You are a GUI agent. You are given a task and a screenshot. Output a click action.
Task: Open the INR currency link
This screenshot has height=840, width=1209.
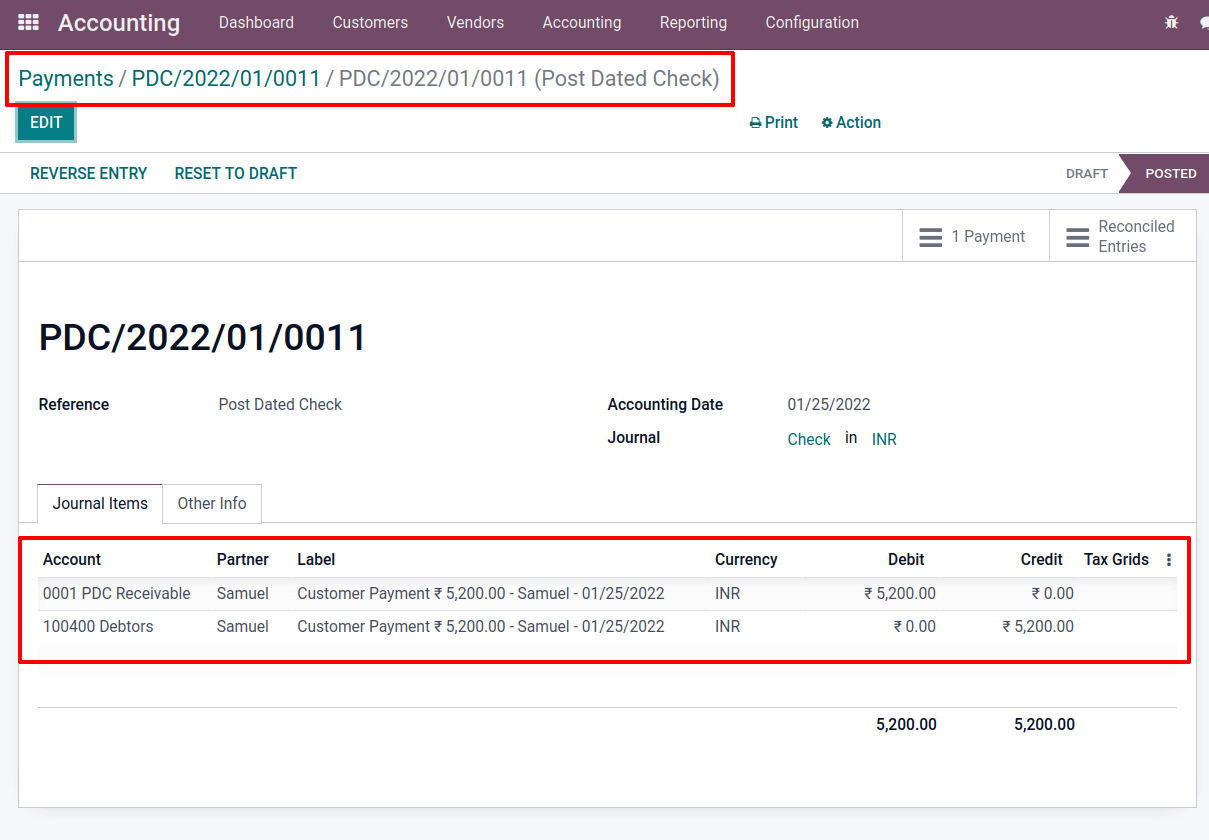884,439
